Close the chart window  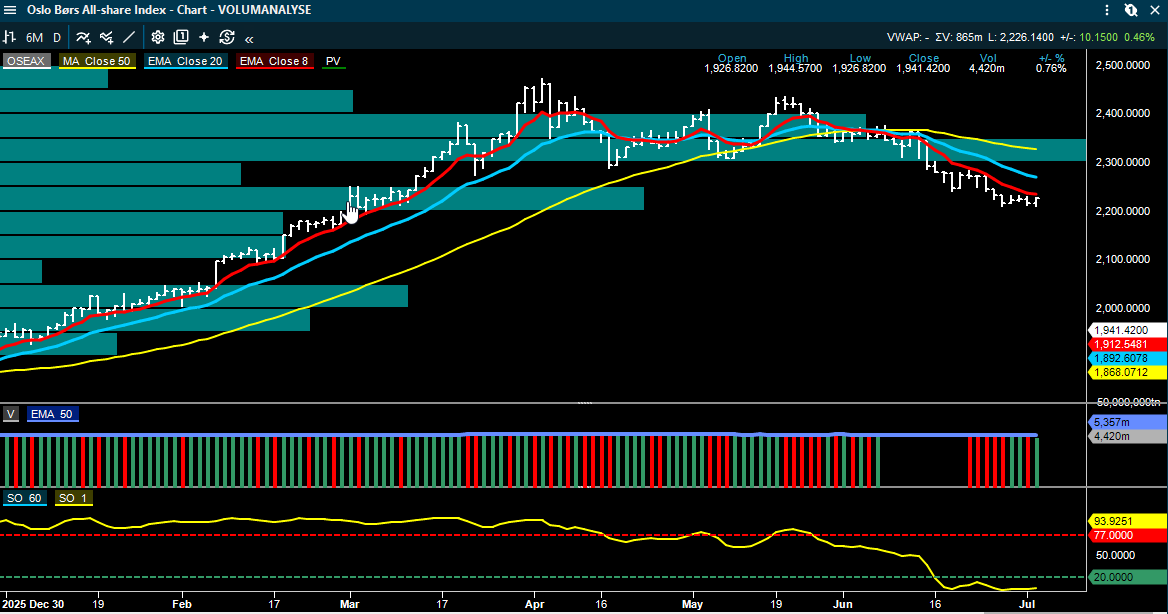[x=1155, y=10]
